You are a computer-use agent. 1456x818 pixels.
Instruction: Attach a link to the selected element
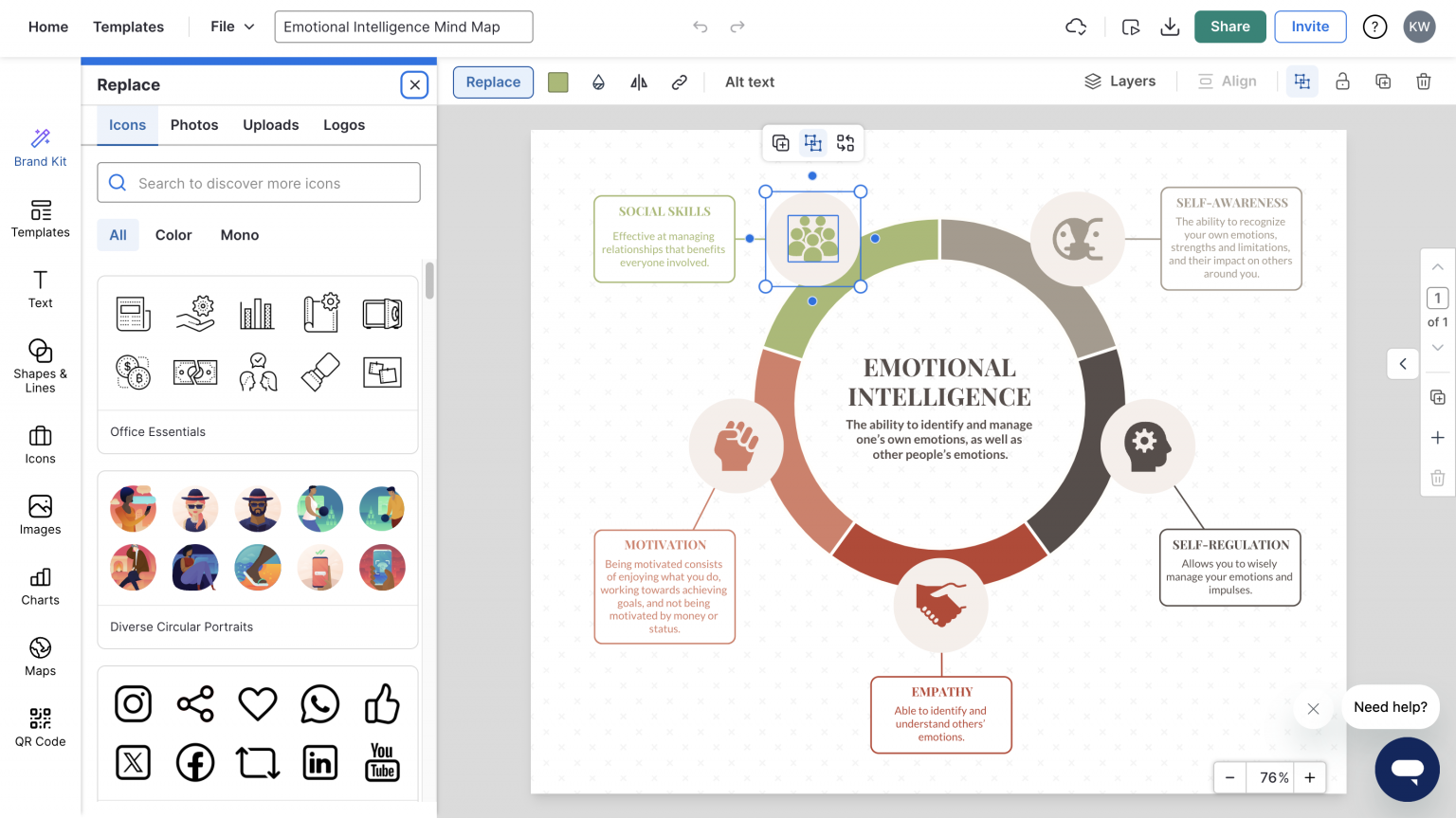point(680,82)
